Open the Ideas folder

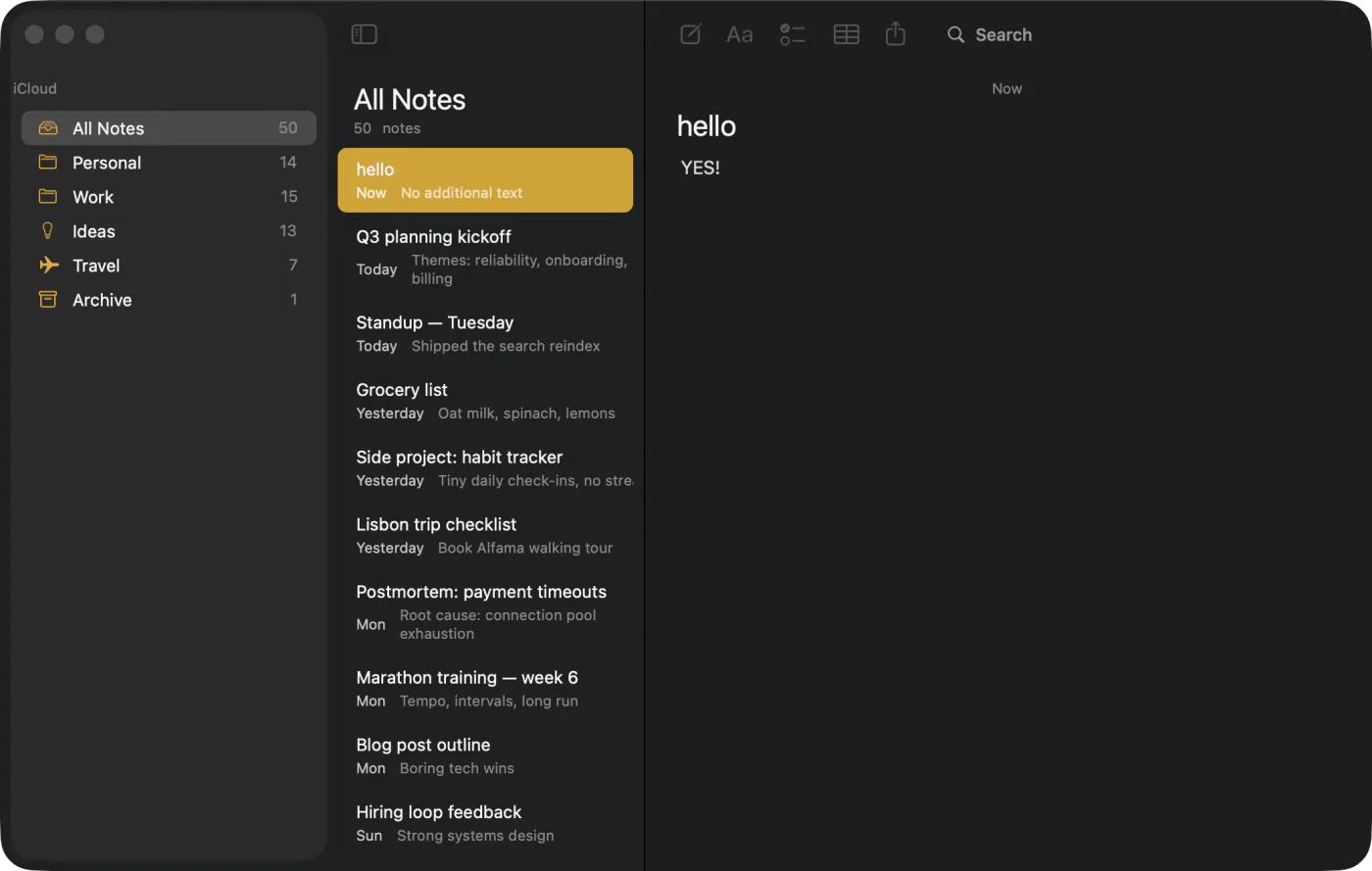click(169, 231)
